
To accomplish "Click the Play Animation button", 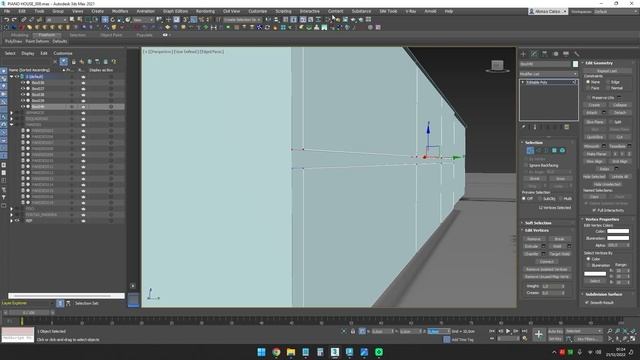I will [508, 331].
